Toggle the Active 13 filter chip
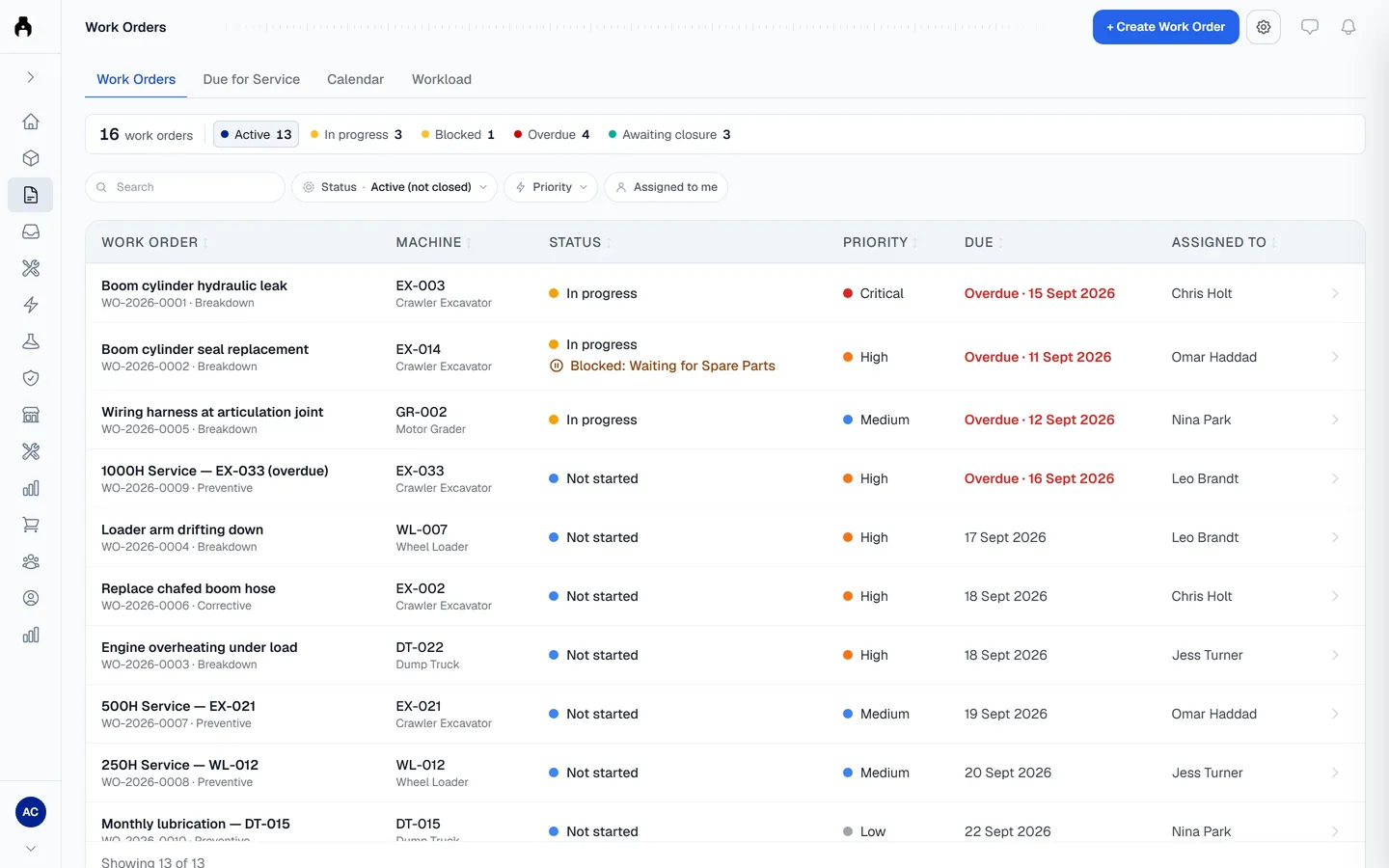This screenshot has width=1389, height=868. tap(256, 134)
